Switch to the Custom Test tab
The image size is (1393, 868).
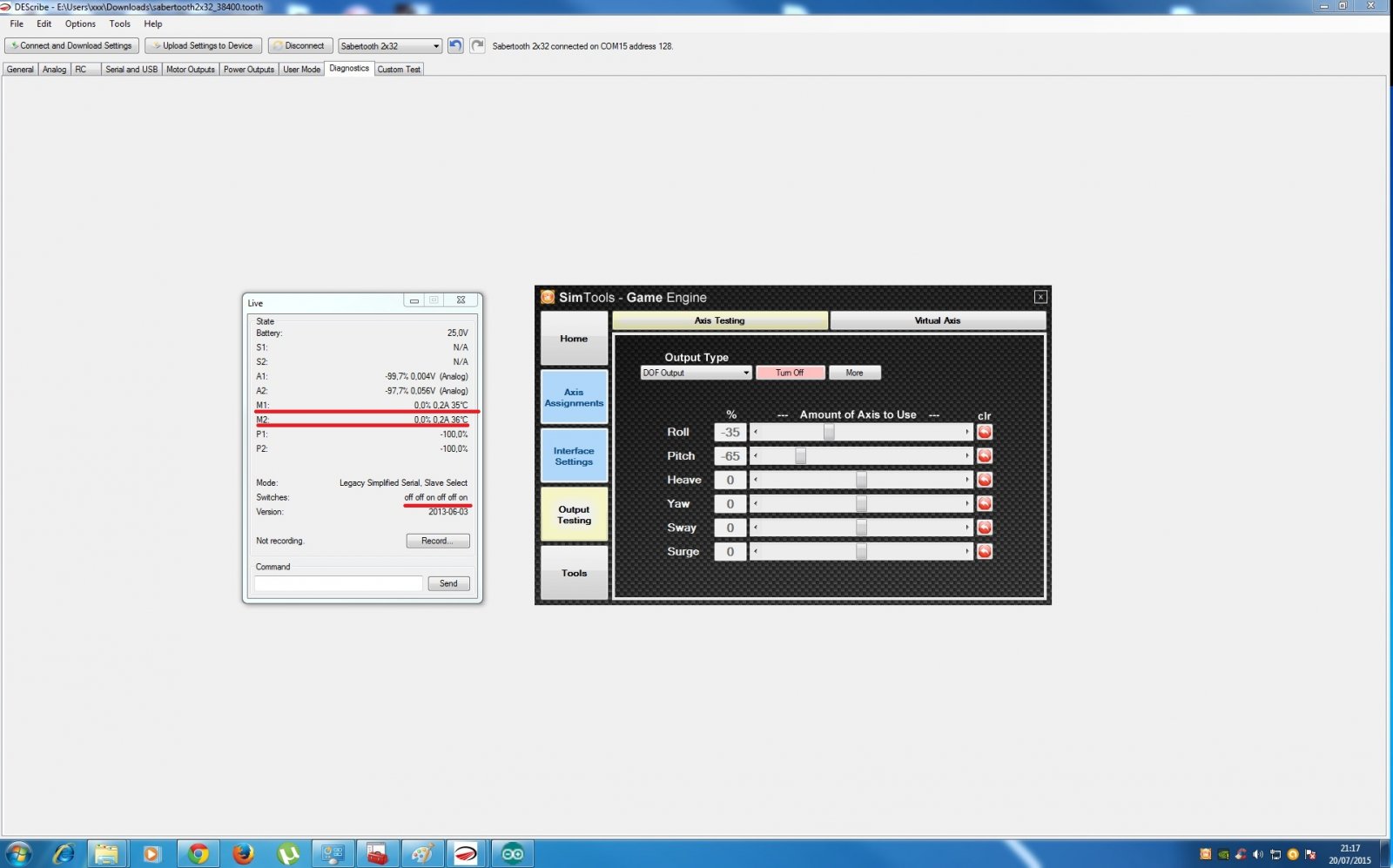399,69
